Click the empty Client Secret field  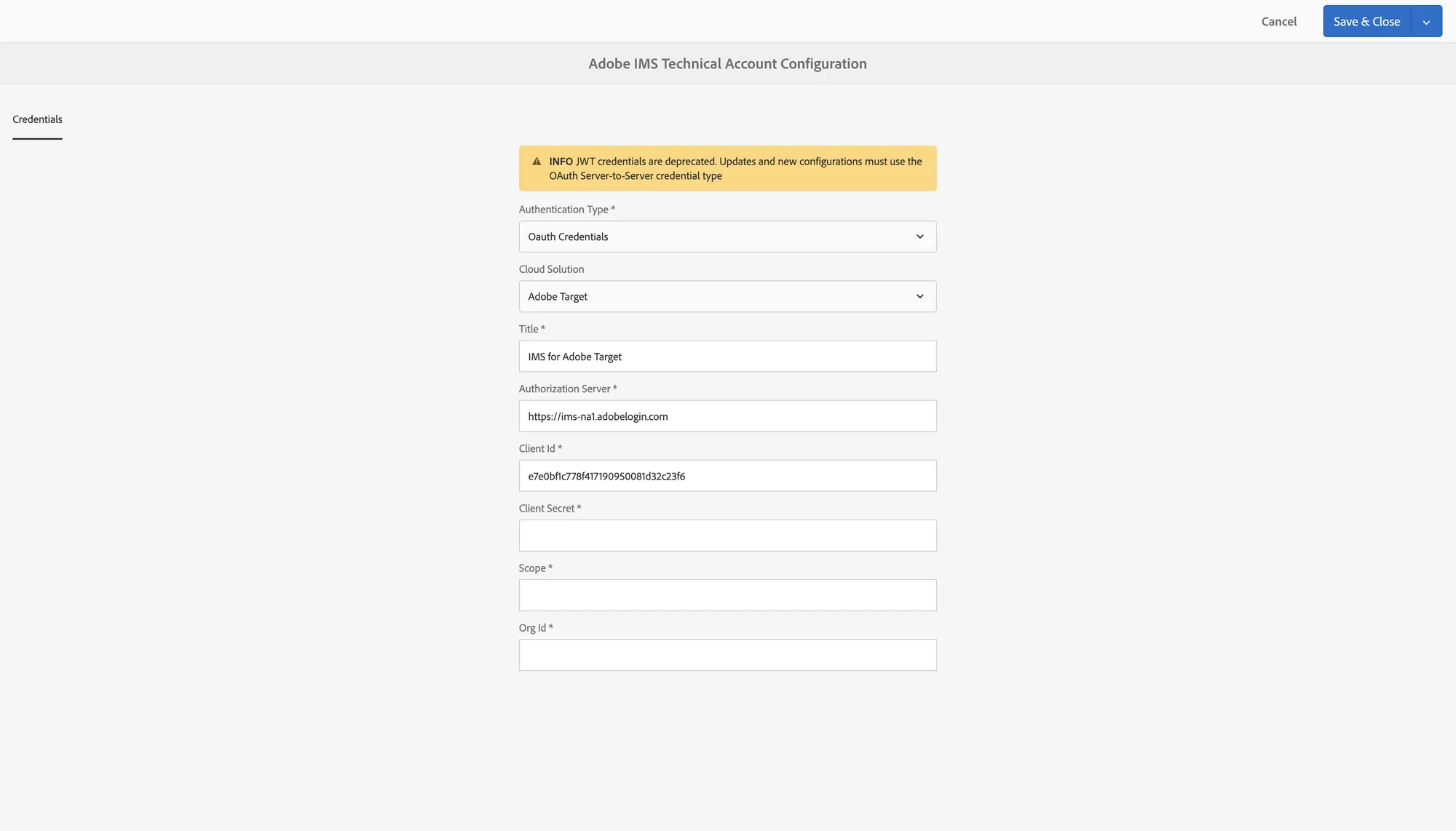(x=727, y=536)
